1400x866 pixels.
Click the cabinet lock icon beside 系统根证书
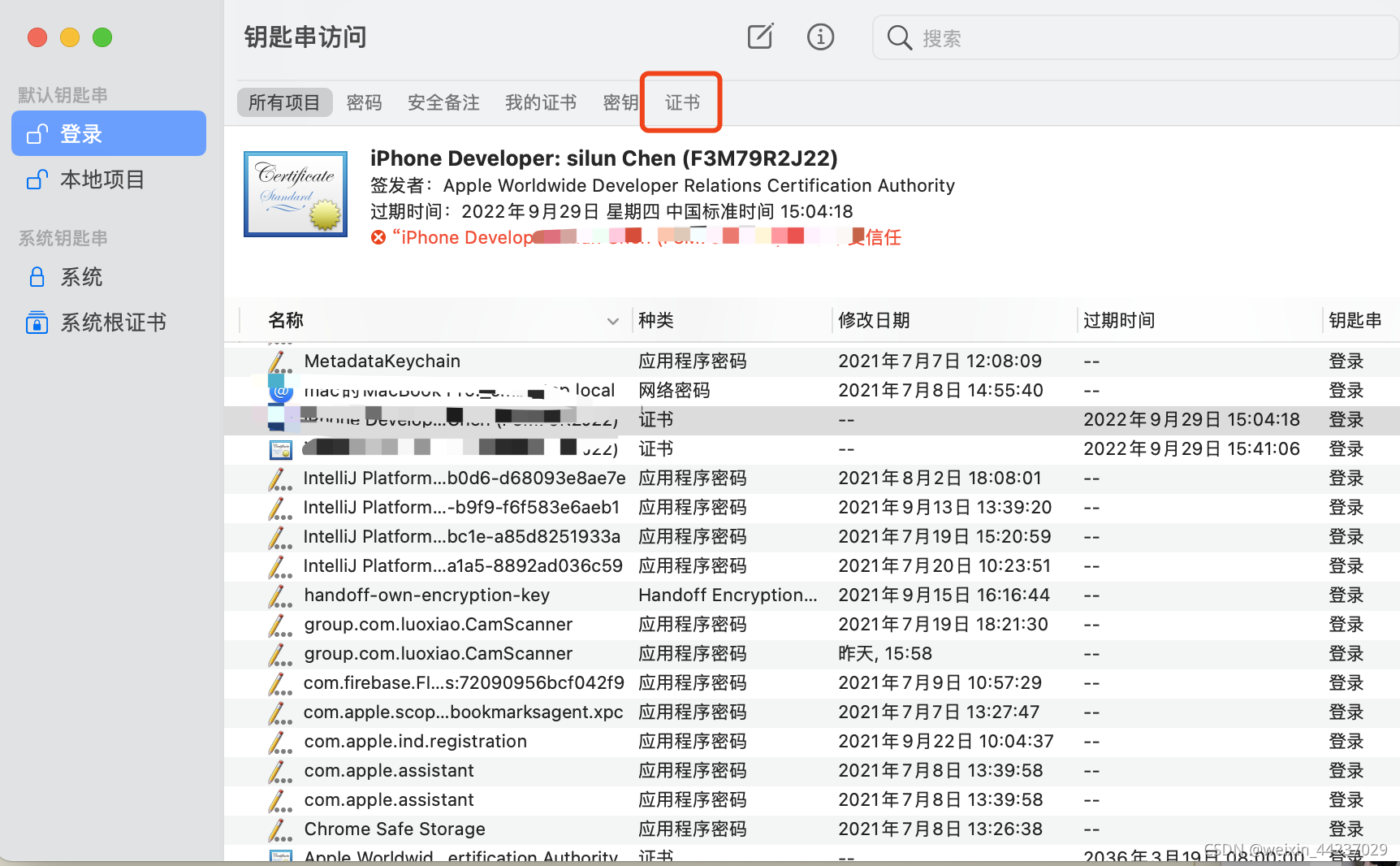click(37, 323)
